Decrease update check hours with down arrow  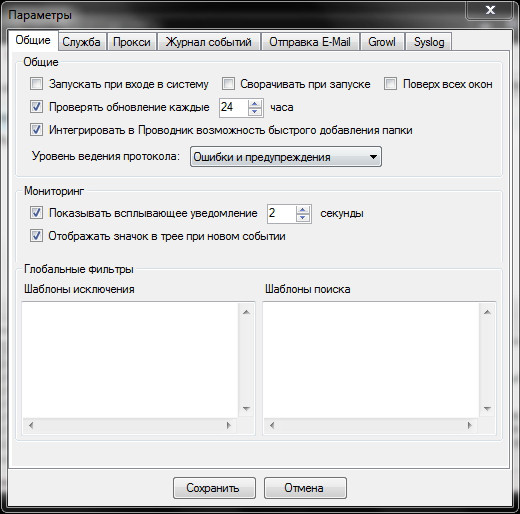pyautogui.click(x=255, y=112)
